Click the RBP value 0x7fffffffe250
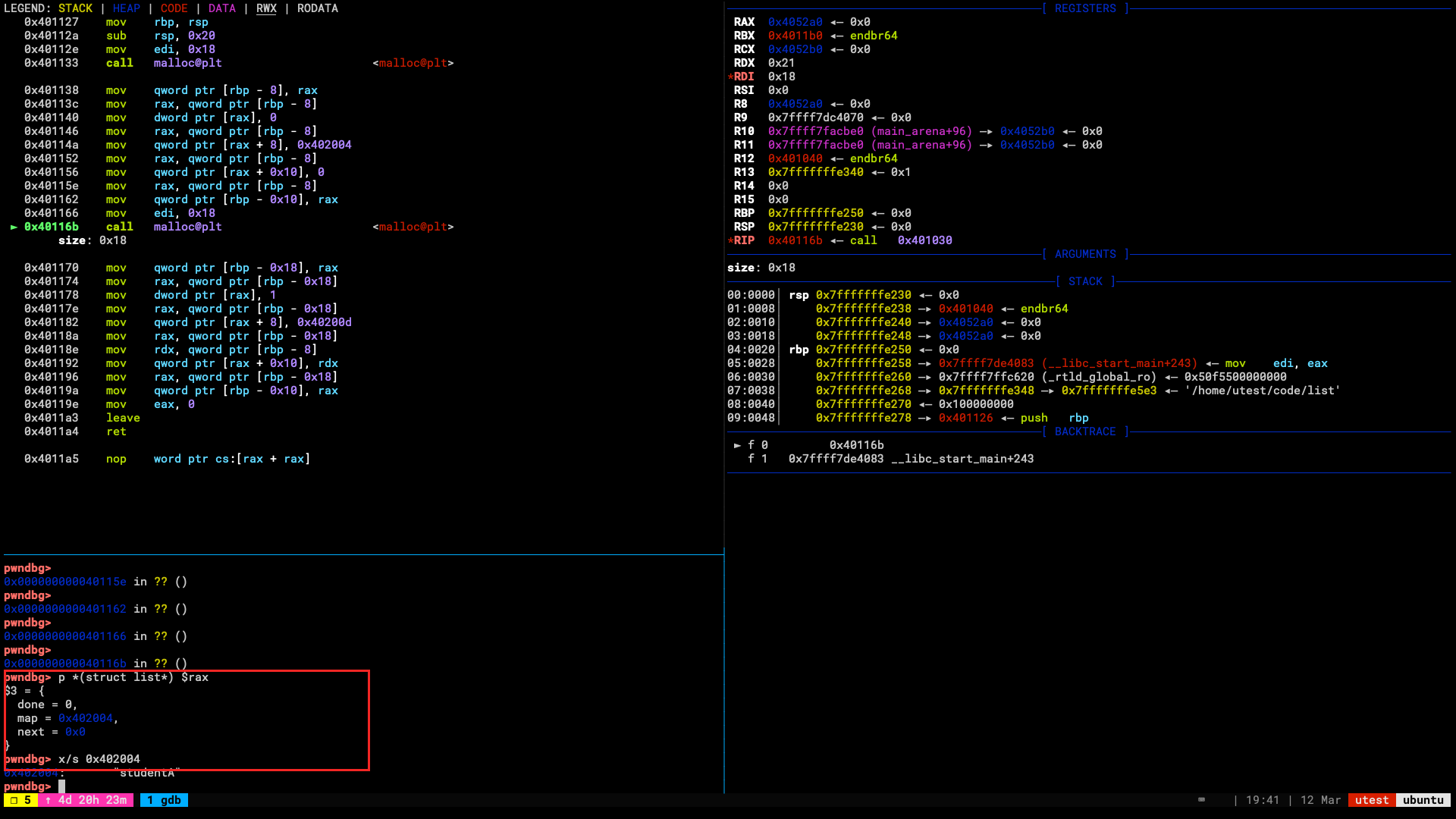 tap(816, 213)
